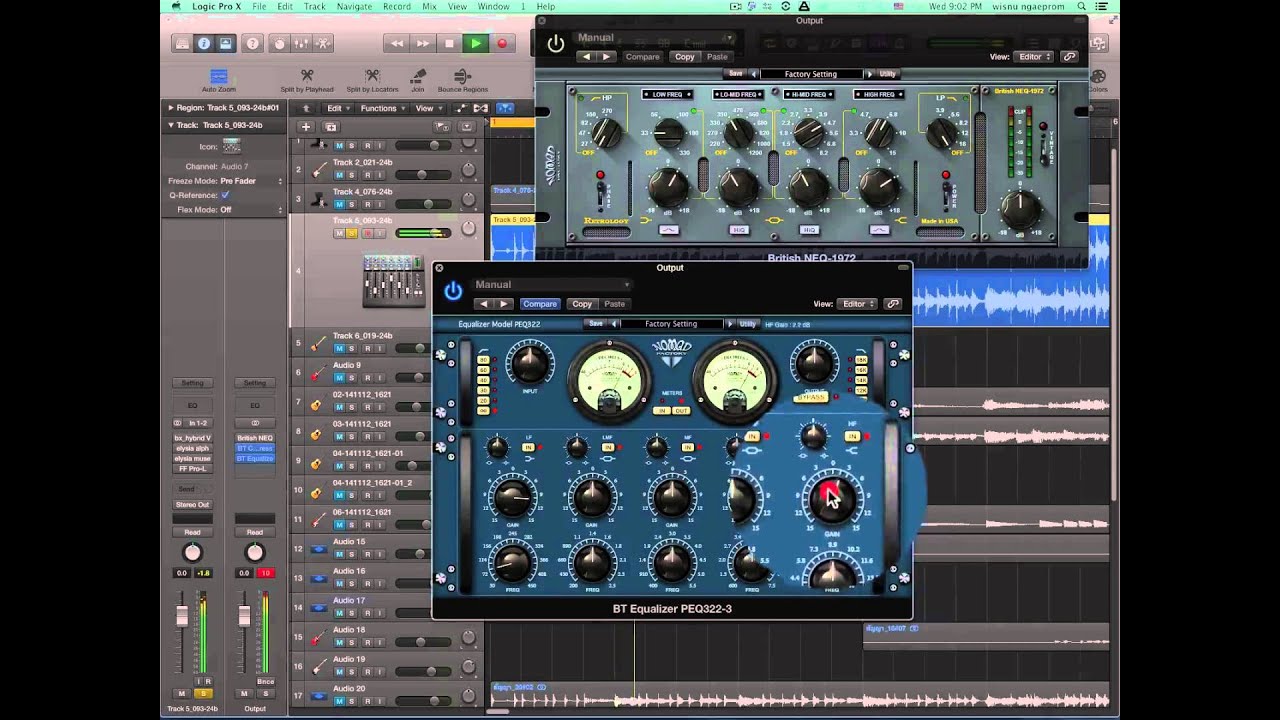Toggle the Catch Playhead button

[x=504, y=108]
